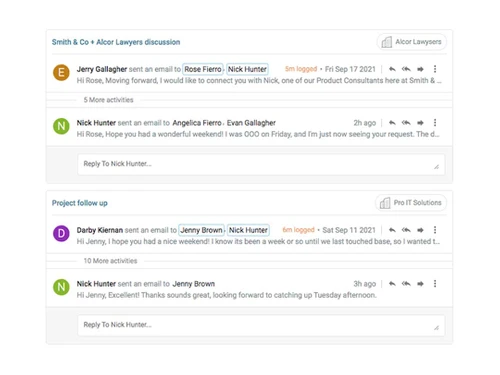The width and height of the screenshot is (500, 375).
Task: Forward Nick Hunter's 2h ago email
Action: point(420,123)
